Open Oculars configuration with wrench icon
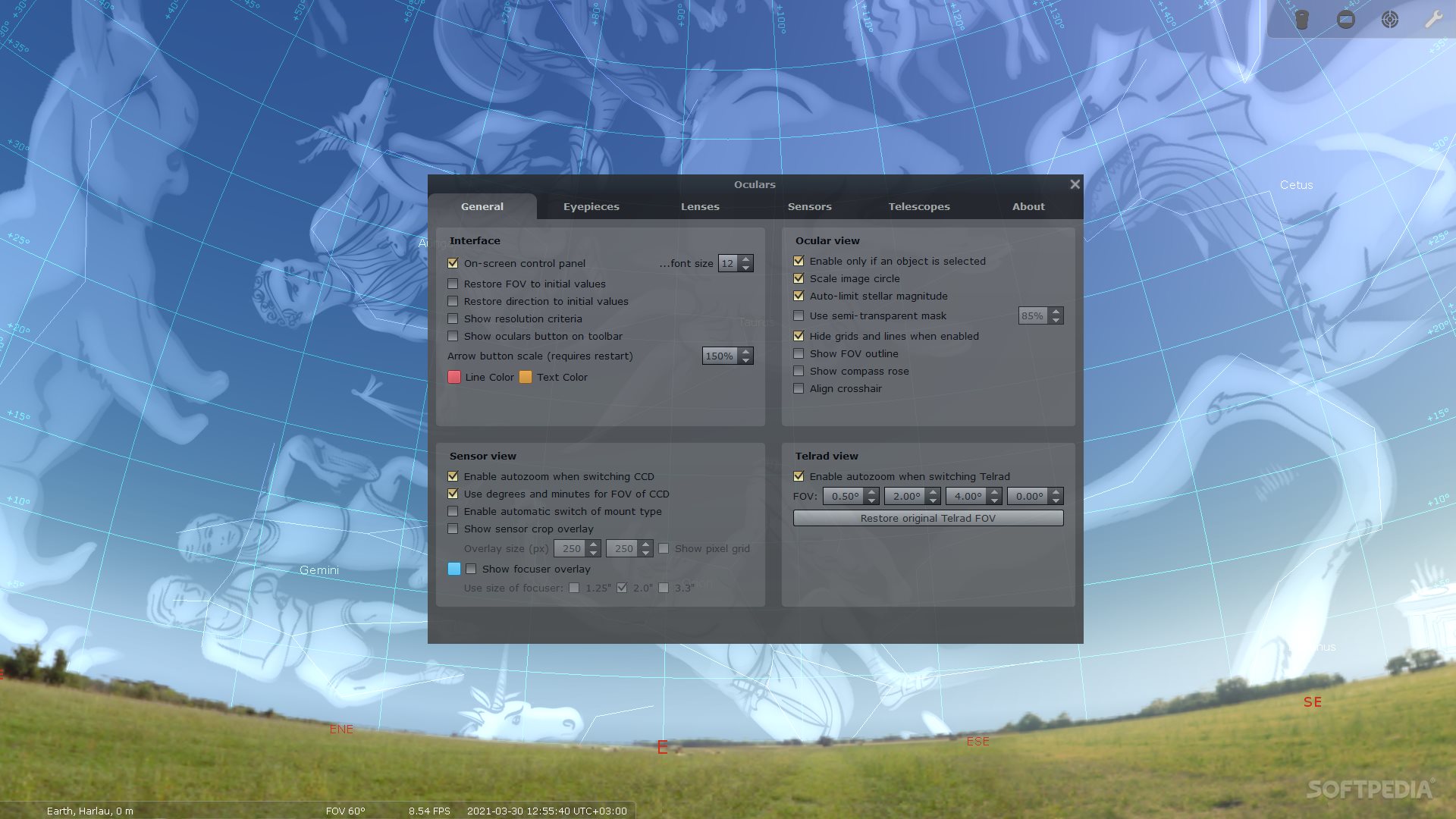Screen dimensions: 1456x819 (x=1433, y=20)
